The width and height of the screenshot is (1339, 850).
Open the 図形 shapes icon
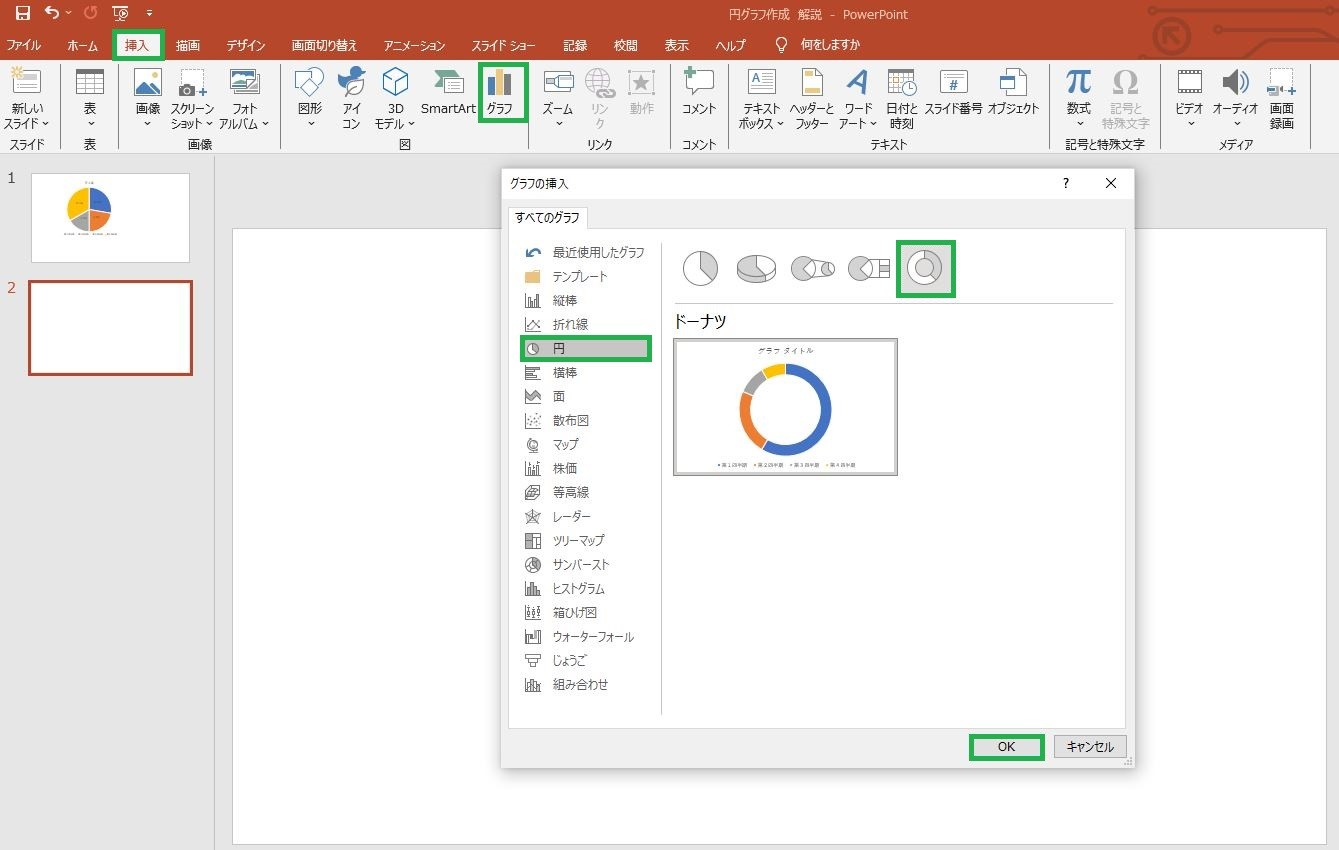310,83
